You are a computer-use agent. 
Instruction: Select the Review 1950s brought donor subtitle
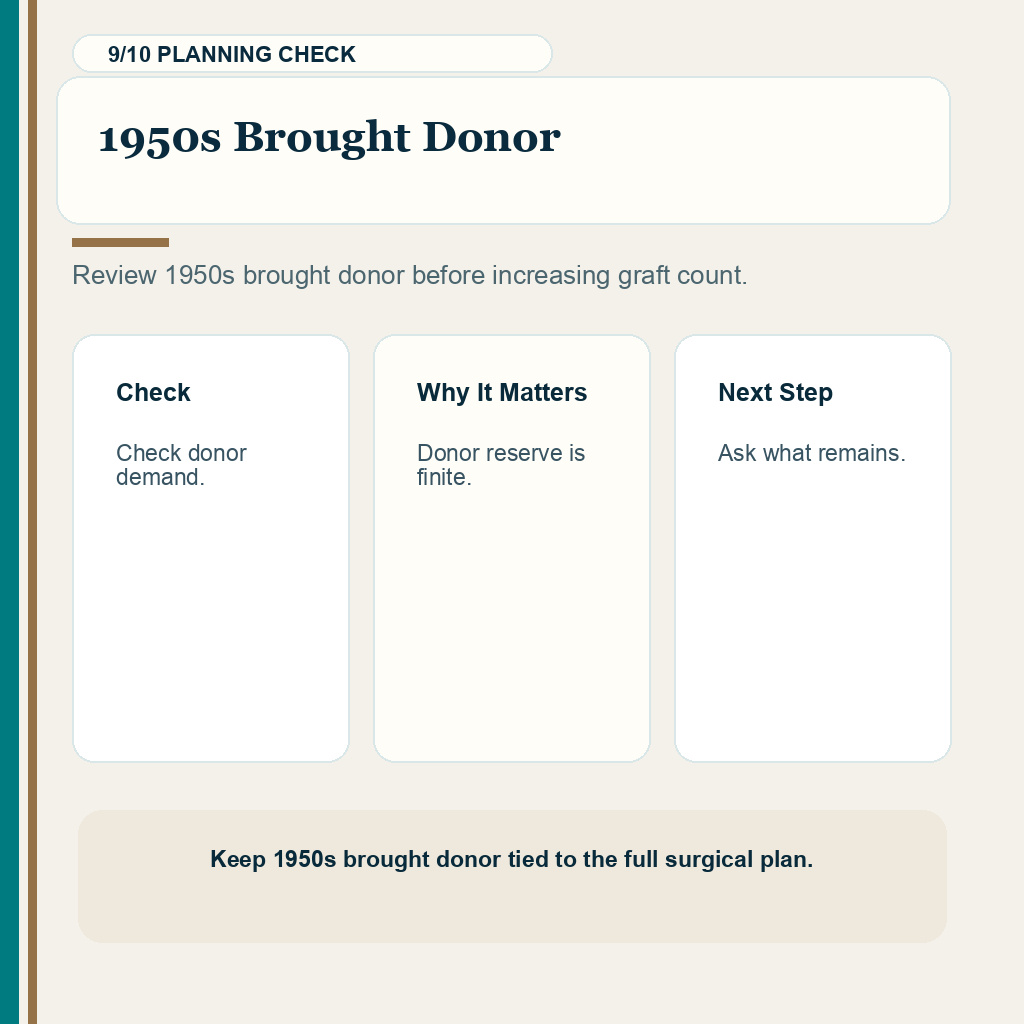[409, 276]
